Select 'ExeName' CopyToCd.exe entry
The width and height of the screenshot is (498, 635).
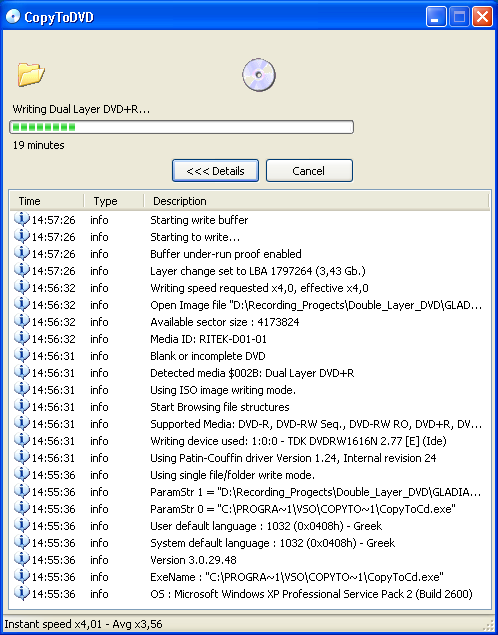pos(297,577)
